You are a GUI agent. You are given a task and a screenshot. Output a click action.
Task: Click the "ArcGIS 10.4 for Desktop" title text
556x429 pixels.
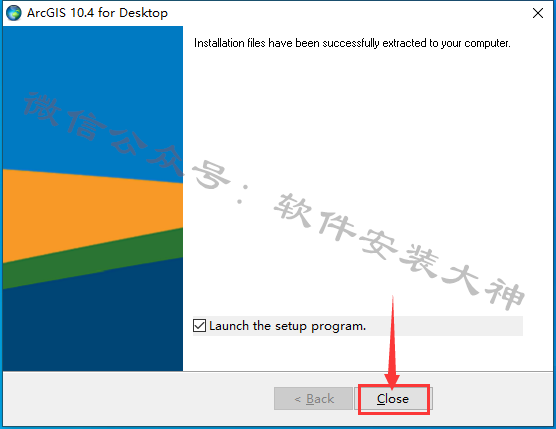point(97,13)
